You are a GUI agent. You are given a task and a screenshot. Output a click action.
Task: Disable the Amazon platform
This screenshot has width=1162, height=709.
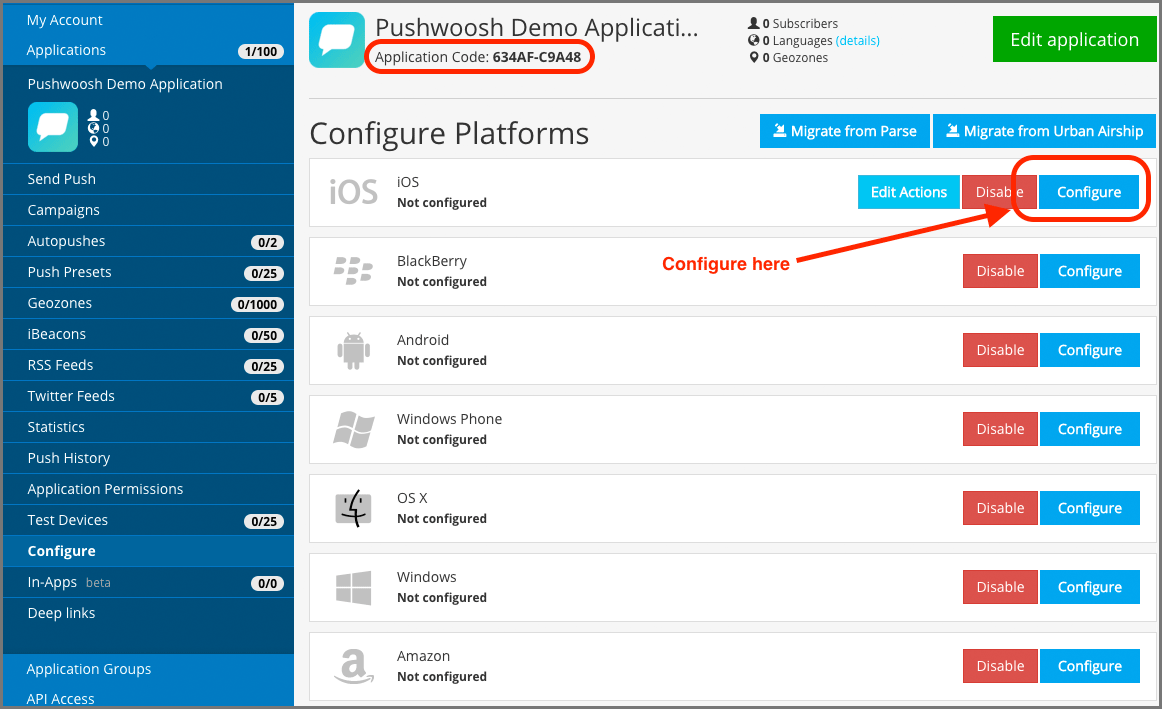[x=1000, y=666]
